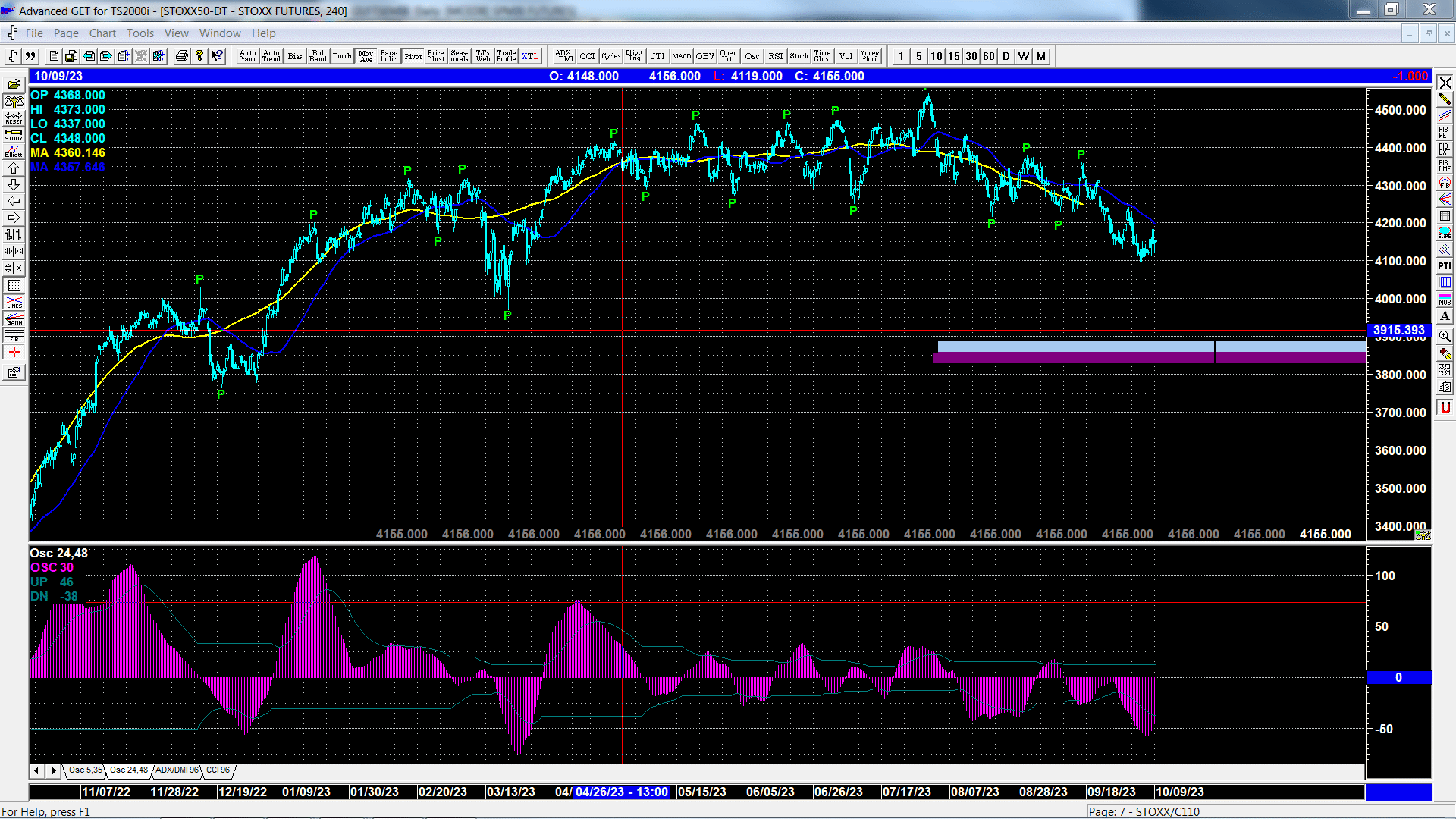Screen dimensions: 1456x819
Task: Click the yellow help question mark icon
Action: click(x=199, y=56)
